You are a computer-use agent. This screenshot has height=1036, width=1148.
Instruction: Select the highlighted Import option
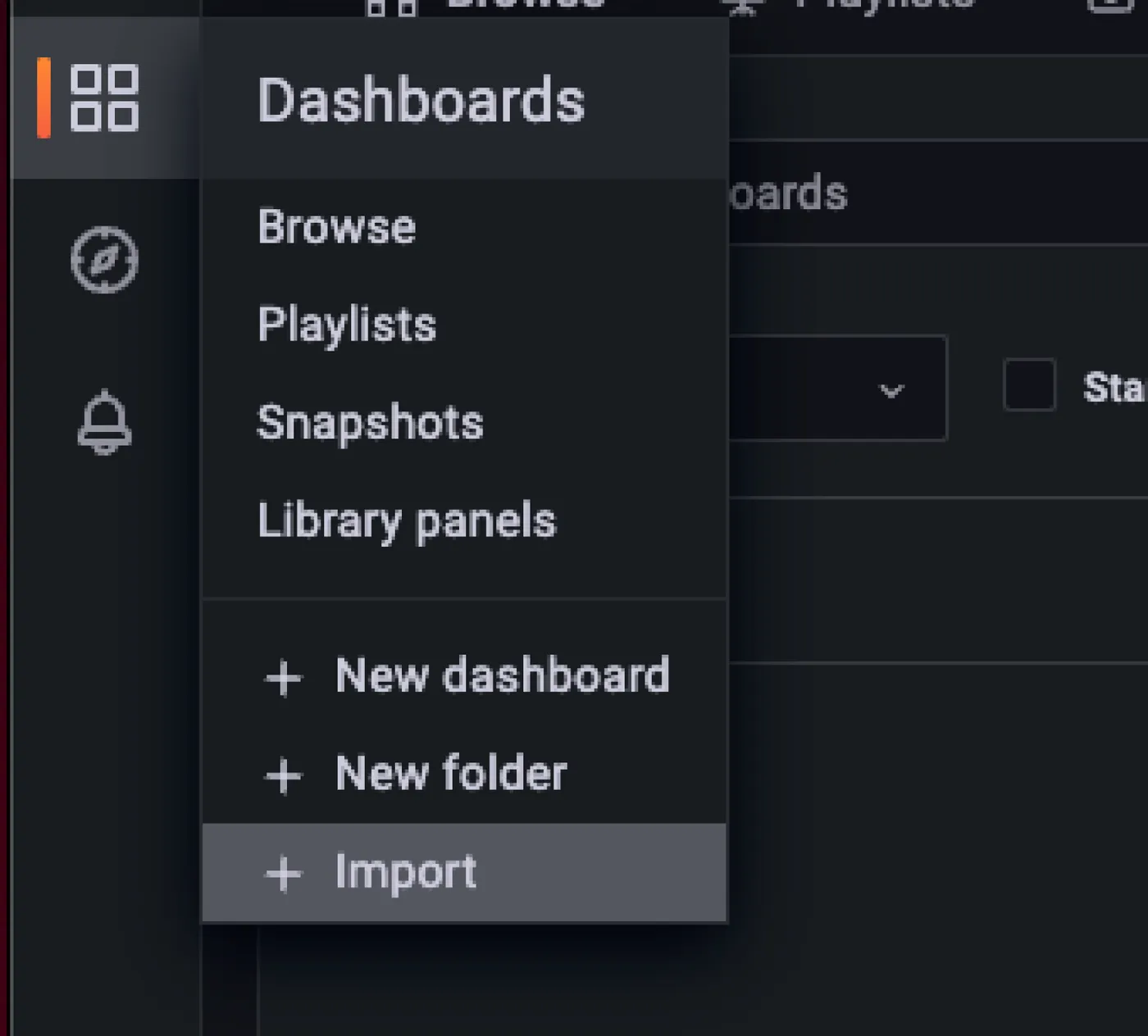pos(465,873)
